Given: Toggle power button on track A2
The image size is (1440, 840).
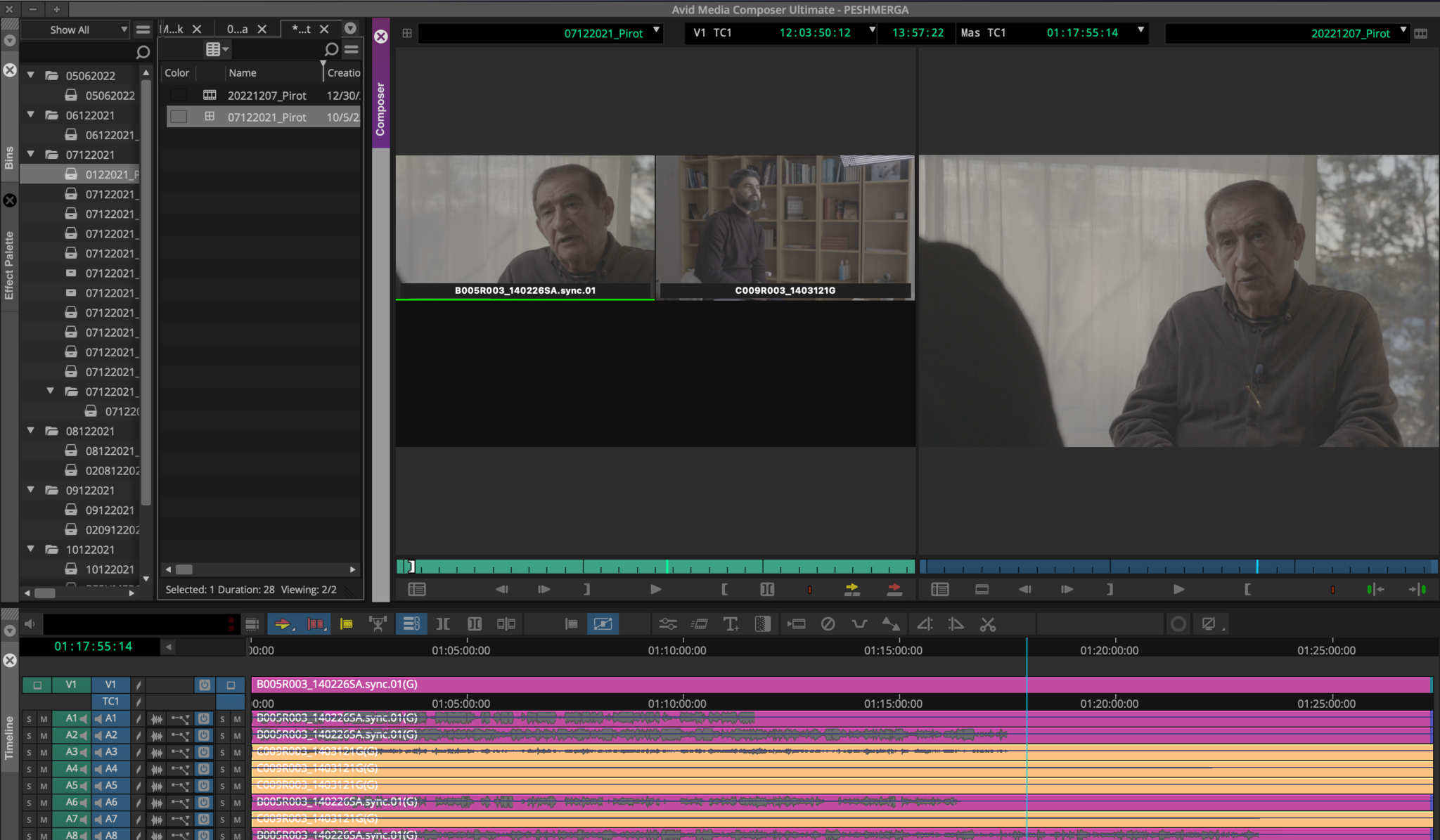Looking at the screenshot, I should click(x=204, y=735).
